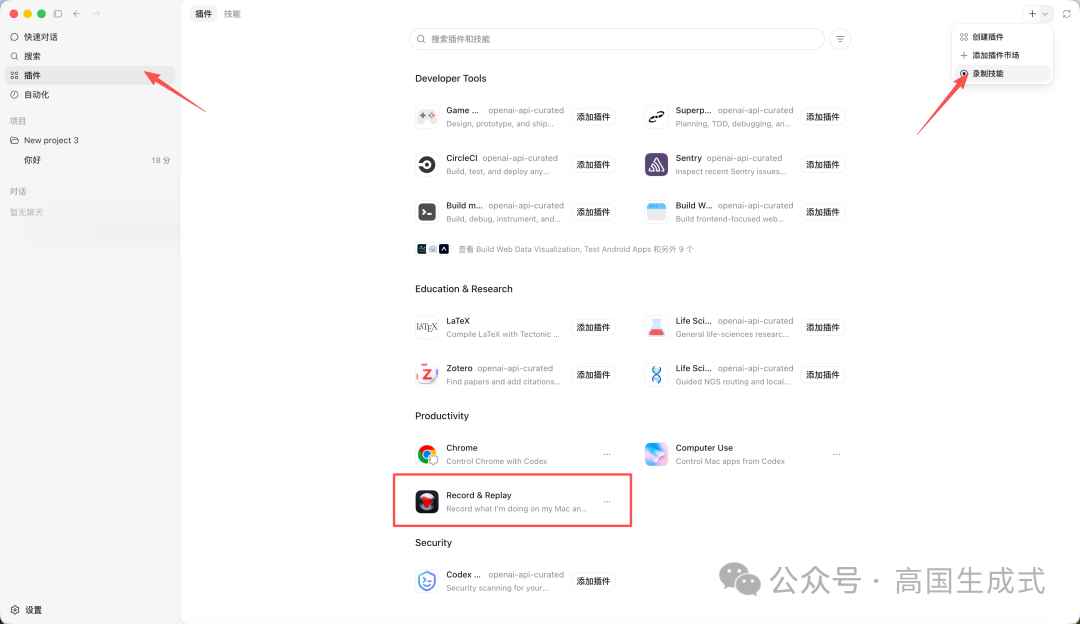Add the Zotero plugin
Viewport: 1080px width, 624px height.
click(x=593, y=375)
